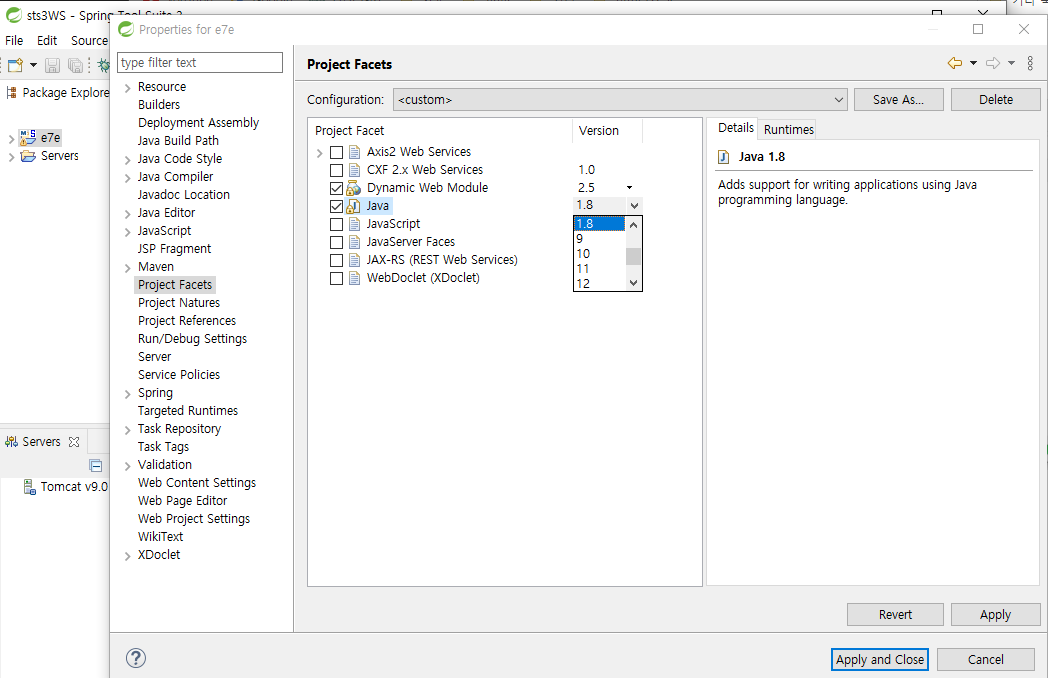Click the CXF 2.x Web Services document icon
Screen dimensions: 1048x678
click(x=354, y=170)
